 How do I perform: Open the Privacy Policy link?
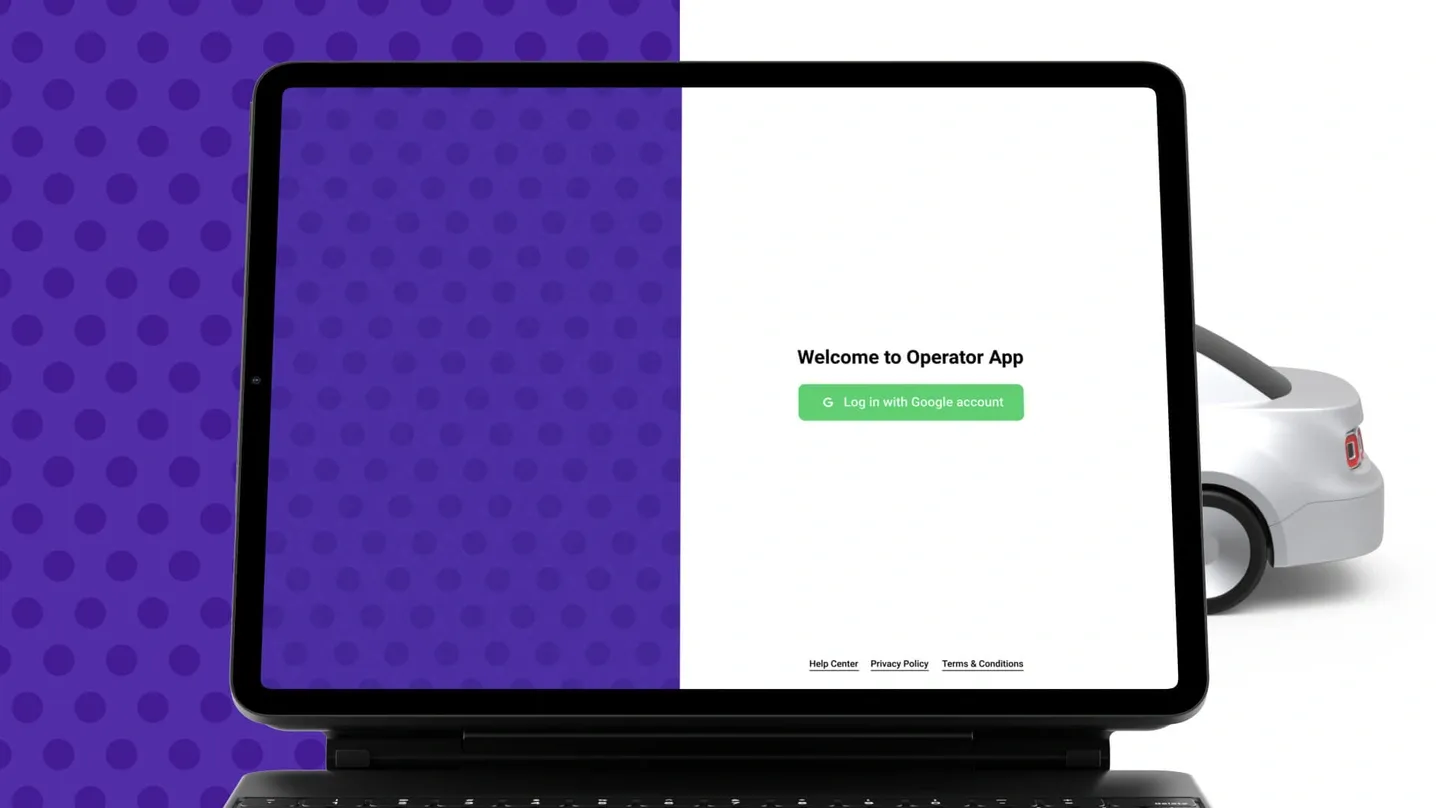coord(899,664)
